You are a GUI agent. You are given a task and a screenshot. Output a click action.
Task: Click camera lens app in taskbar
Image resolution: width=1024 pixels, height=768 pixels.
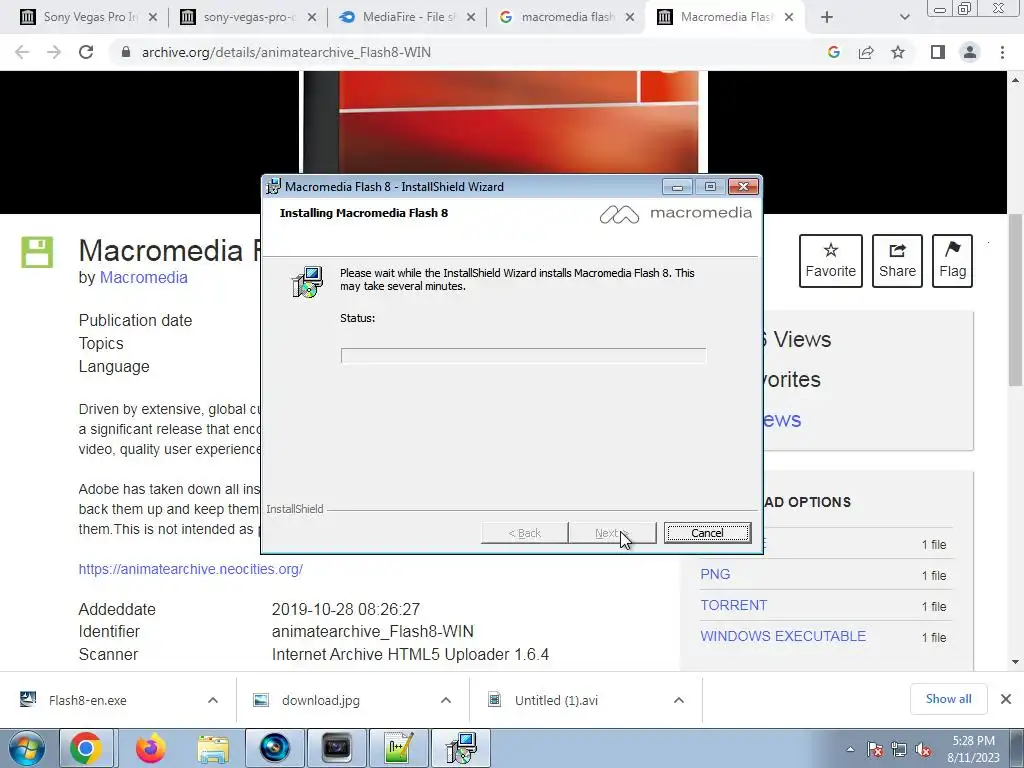[x=275, y=748]
